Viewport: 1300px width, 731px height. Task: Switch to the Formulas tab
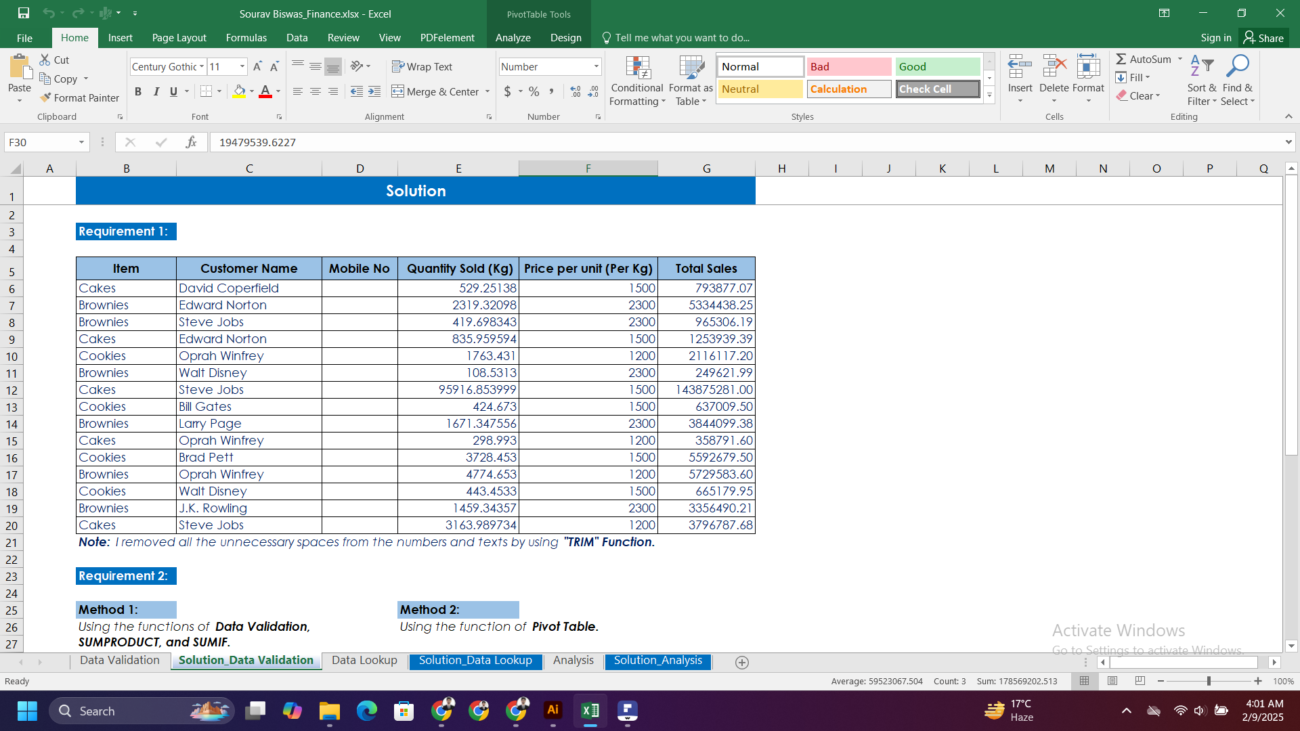pyautogui.click(x=246, y=38)
